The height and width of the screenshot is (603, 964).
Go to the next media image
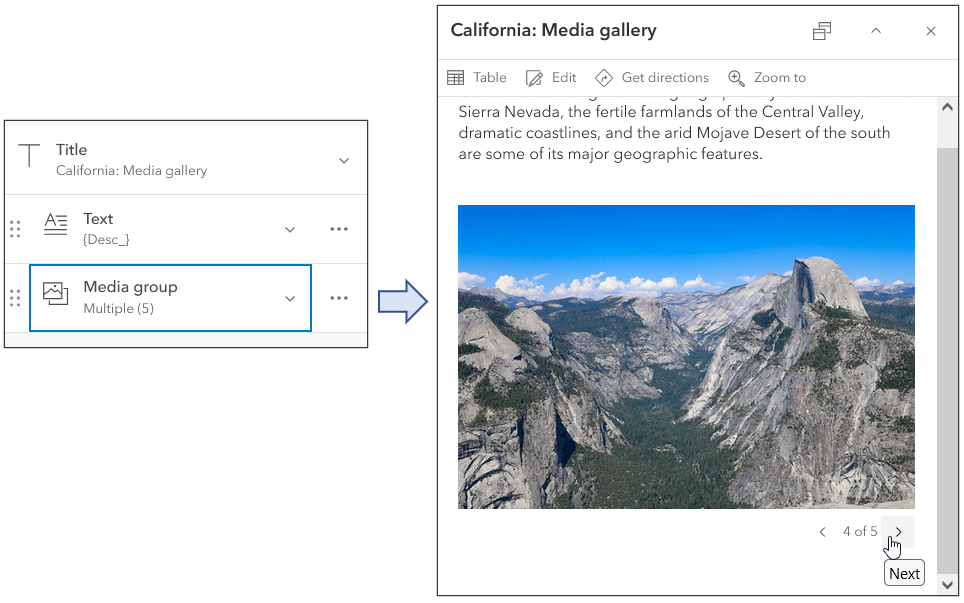[x=898, y=532]
